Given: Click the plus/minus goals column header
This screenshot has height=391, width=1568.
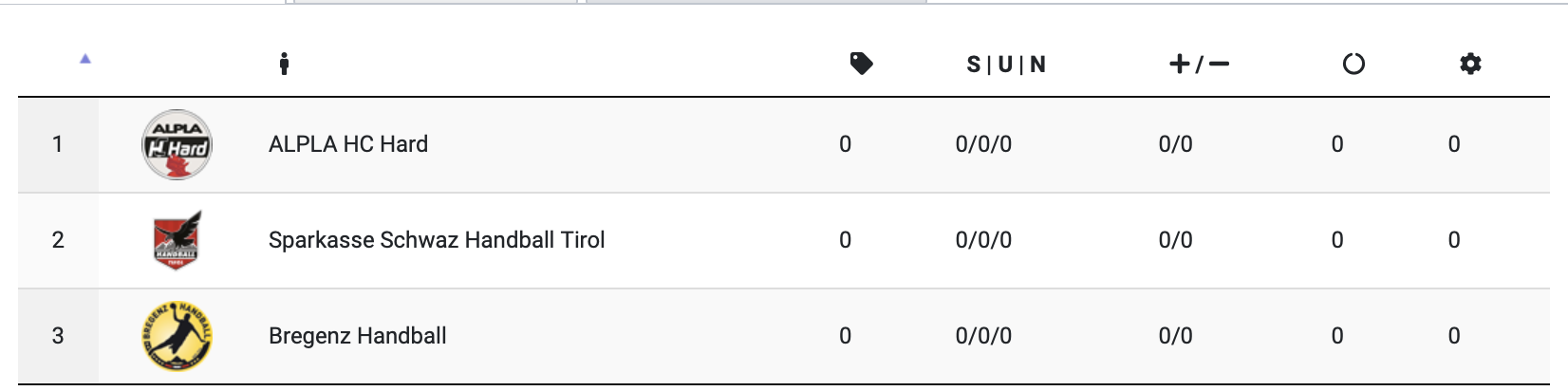Looking at the screenshot, I should tap(1199, 64).
